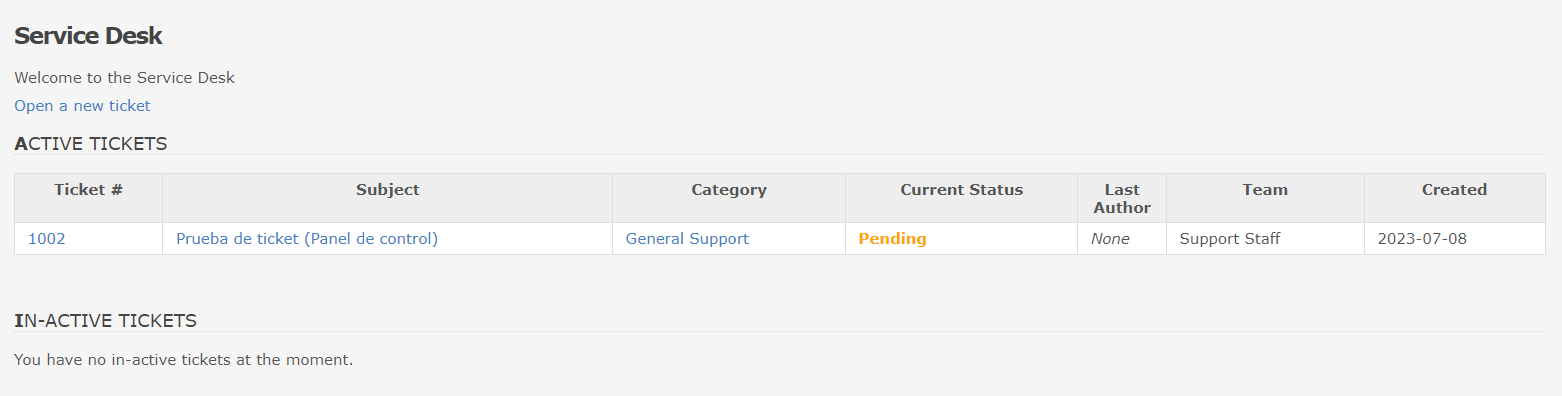Open the 'Prueba de ticket (Panel de control)' subject
This screenshot has height=396, width=1562.
tap(307, 239)
